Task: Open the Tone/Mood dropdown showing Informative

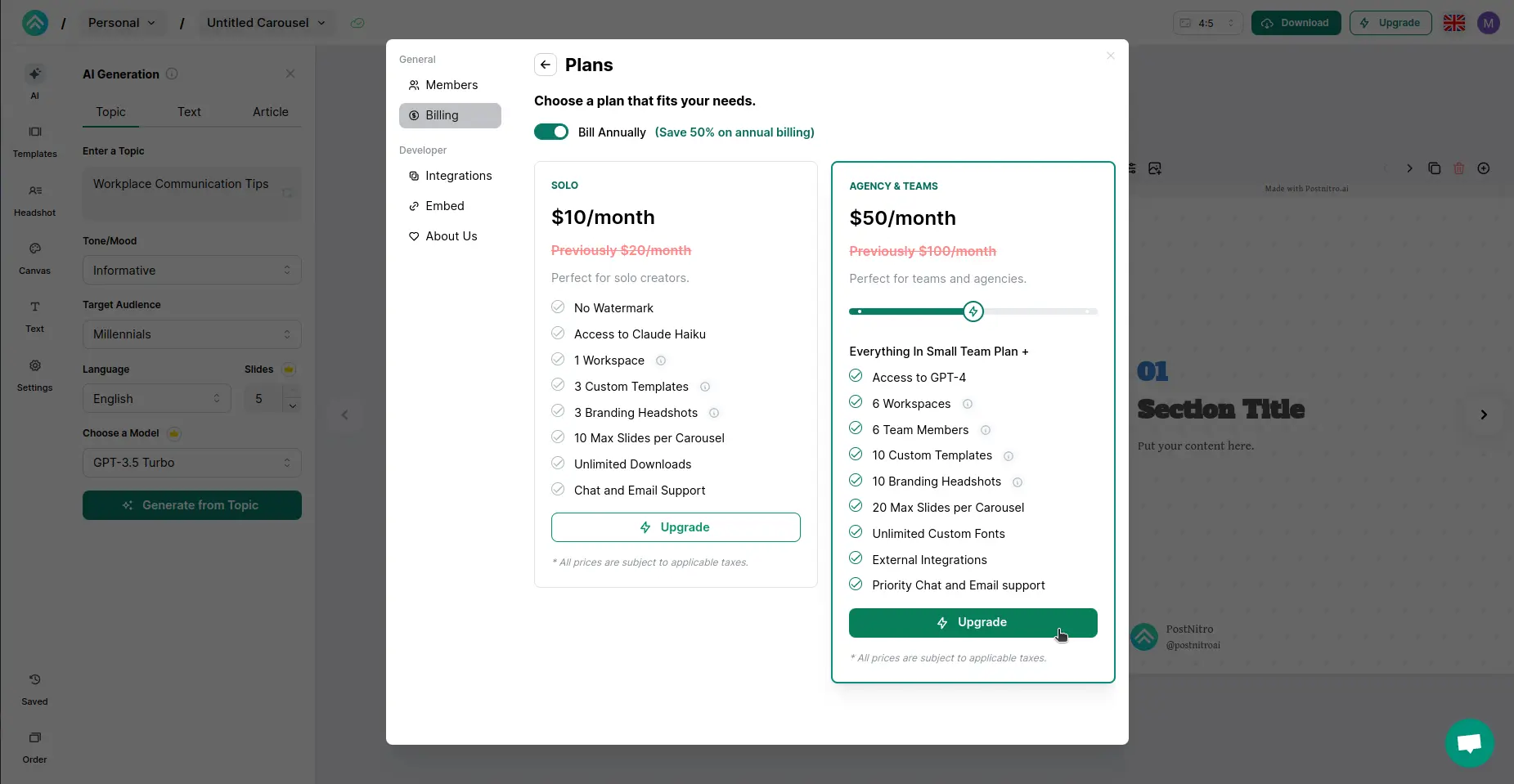Action: [192, 271]
